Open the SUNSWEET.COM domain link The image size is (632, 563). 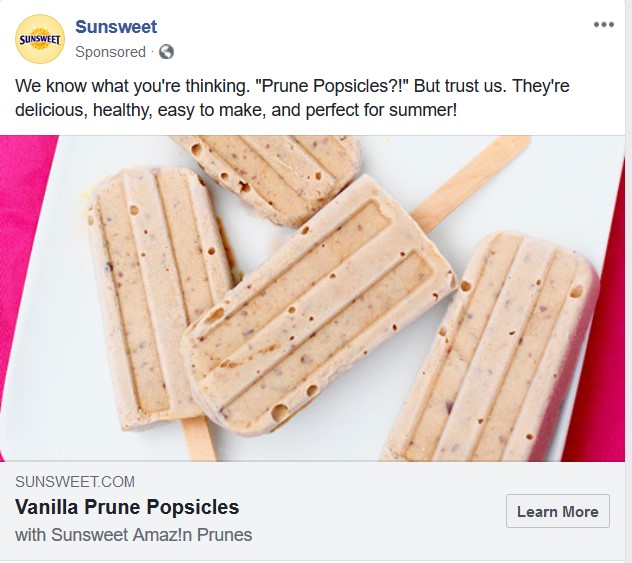pyautogui.click(x=75, y=482)
